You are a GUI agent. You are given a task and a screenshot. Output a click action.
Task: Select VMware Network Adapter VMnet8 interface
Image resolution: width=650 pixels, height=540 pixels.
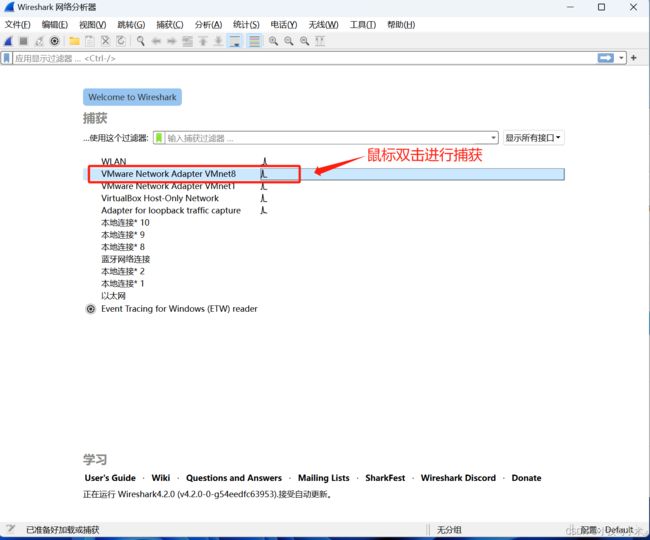[323, 174]
